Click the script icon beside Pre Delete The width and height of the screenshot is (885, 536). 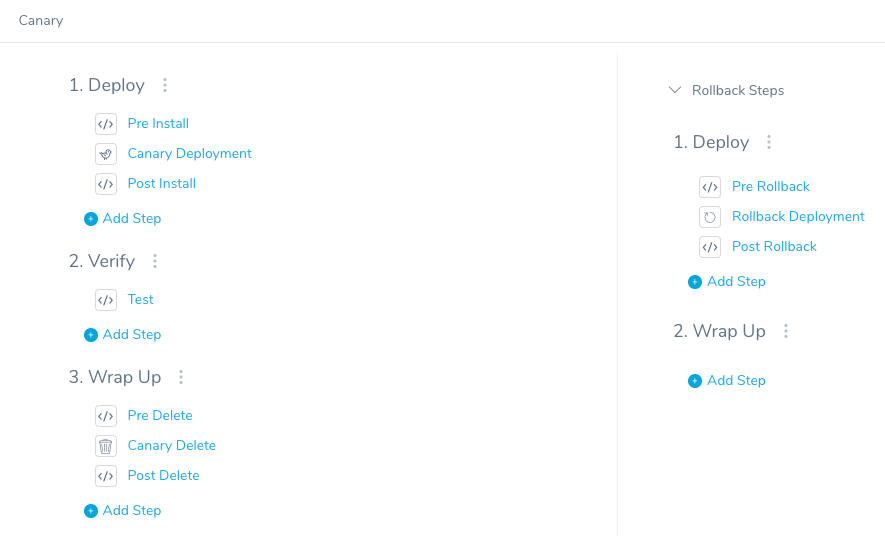click(106, 416)
